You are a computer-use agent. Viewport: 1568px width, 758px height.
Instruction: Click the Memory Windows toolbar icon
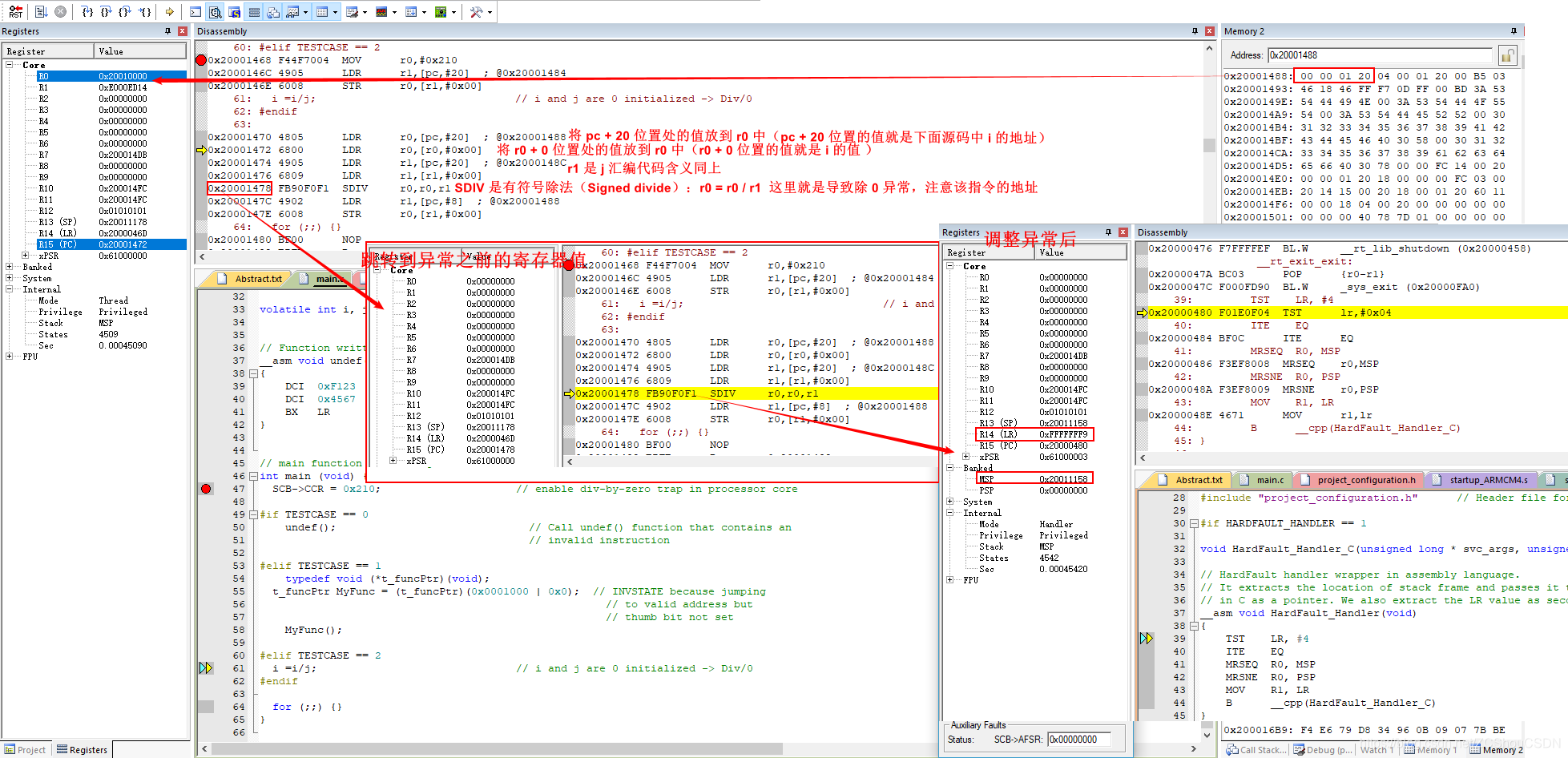pyautogui.click(x=322, y=12)
